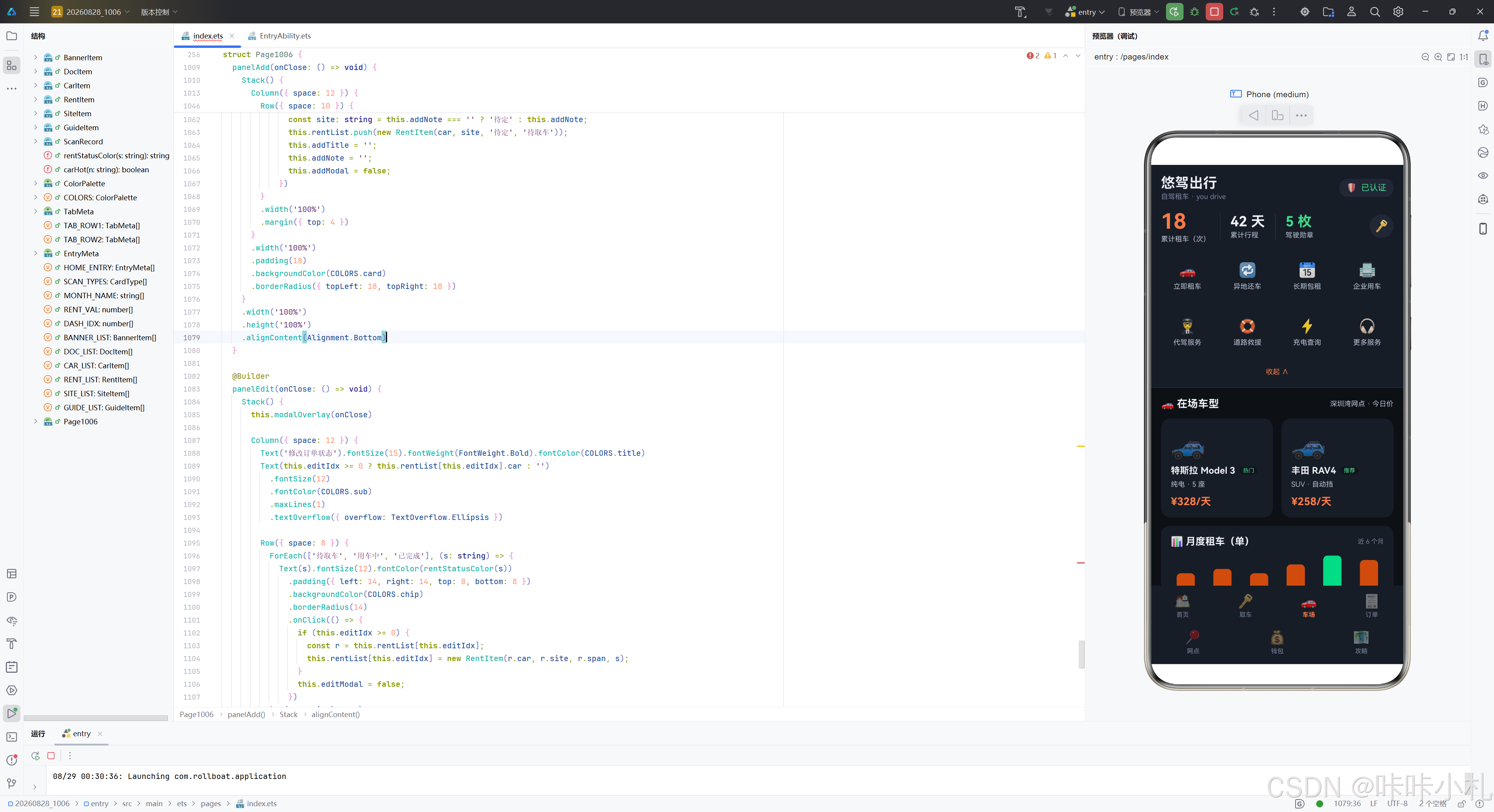This screenshot has height=812, width=1494.
Task: Zoom out the previewer
Action: click(1425, 57)
